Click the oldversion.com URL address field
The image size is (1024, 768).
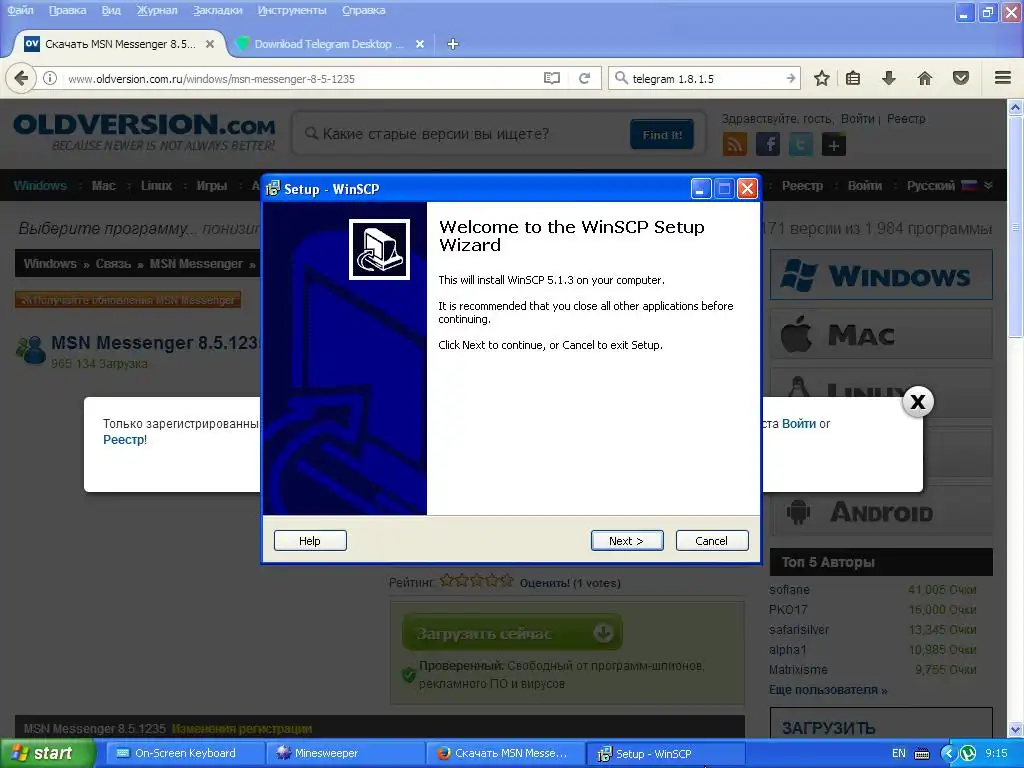tap(300, 78)
